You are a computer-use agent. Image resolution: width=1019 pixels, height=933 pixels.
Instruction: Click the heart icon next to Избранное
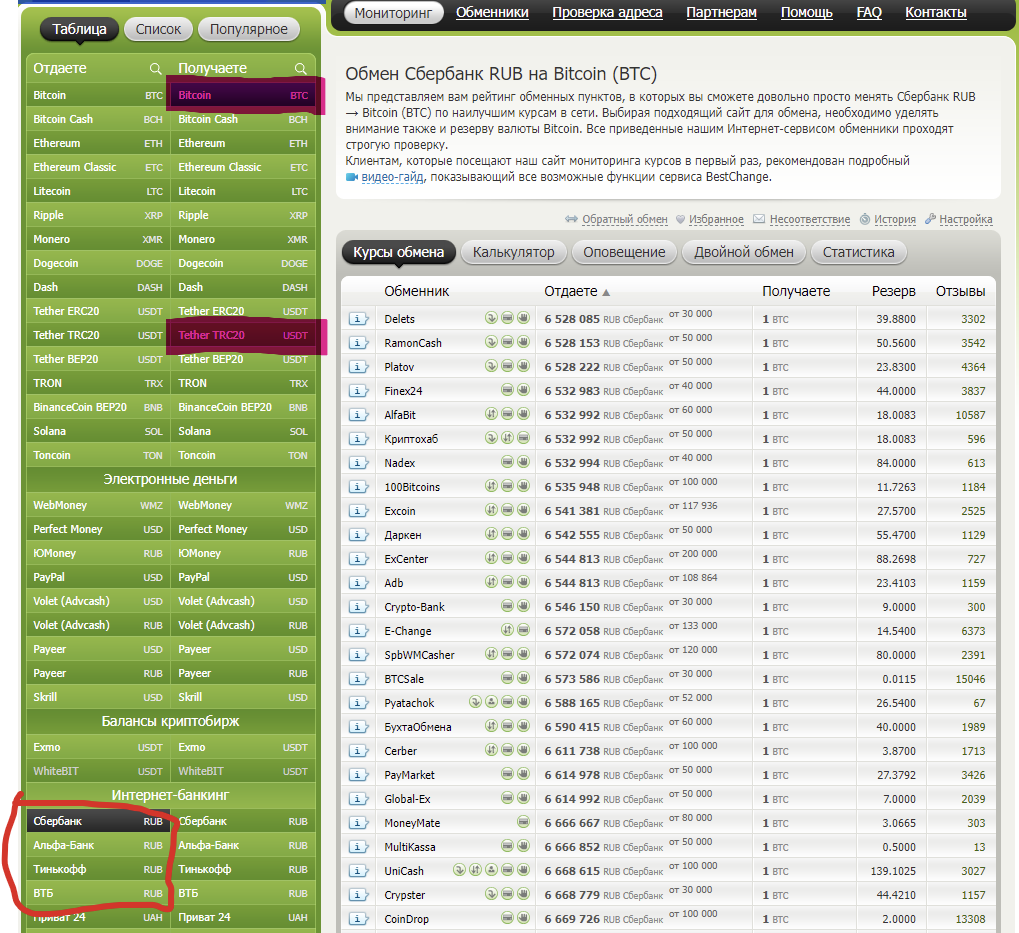[x=680, y=219]
